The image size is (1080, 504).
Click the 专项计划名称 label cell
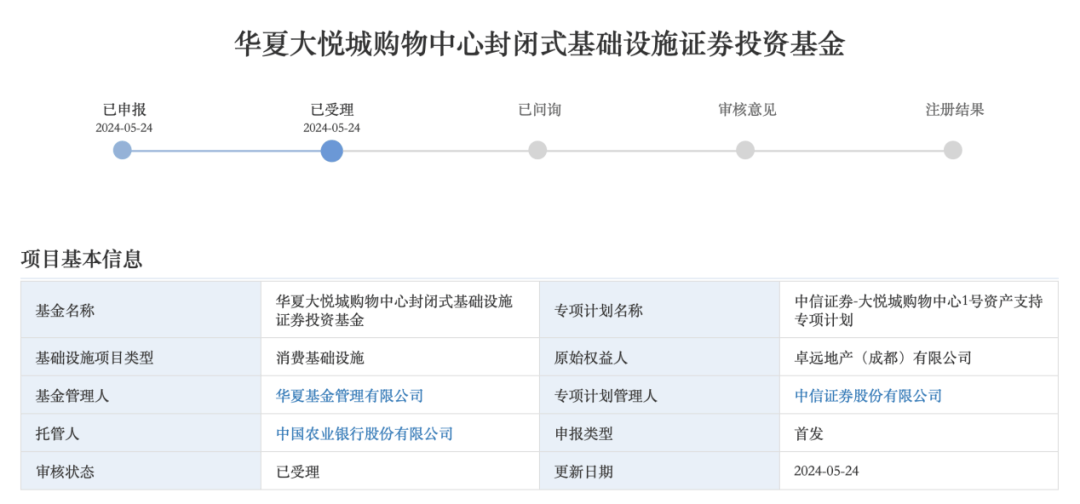click(x=659, y=310)
